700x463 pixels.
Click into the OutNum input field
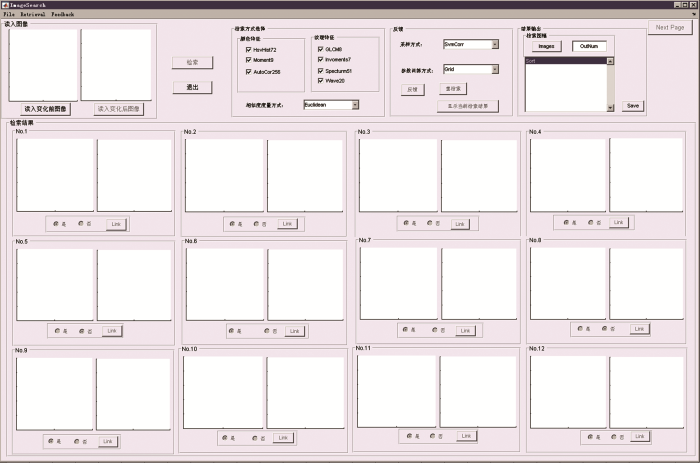point(589,46)
